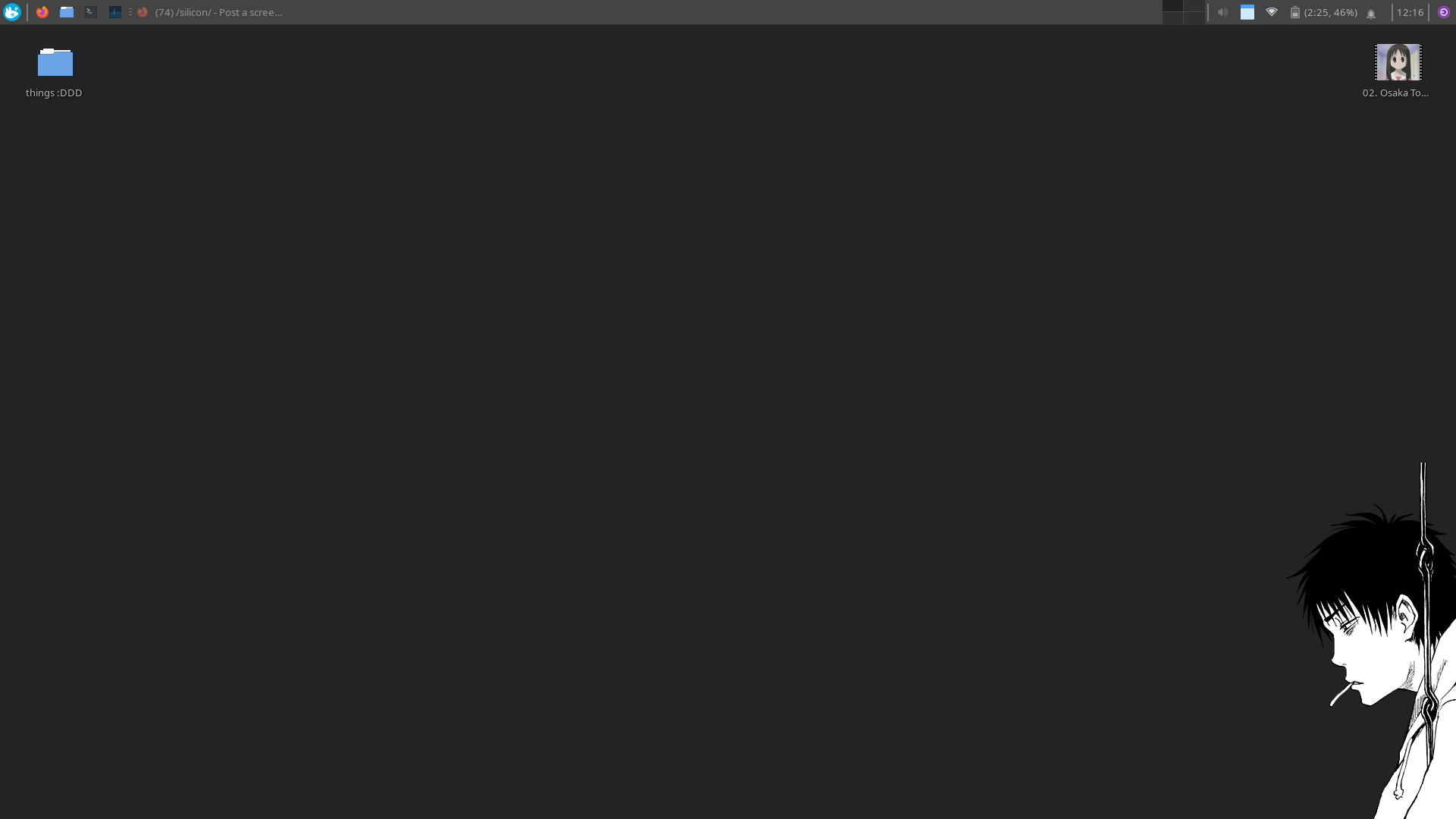
Task: Switch to the bottom-right workspace
Action: pos(1194,18)
